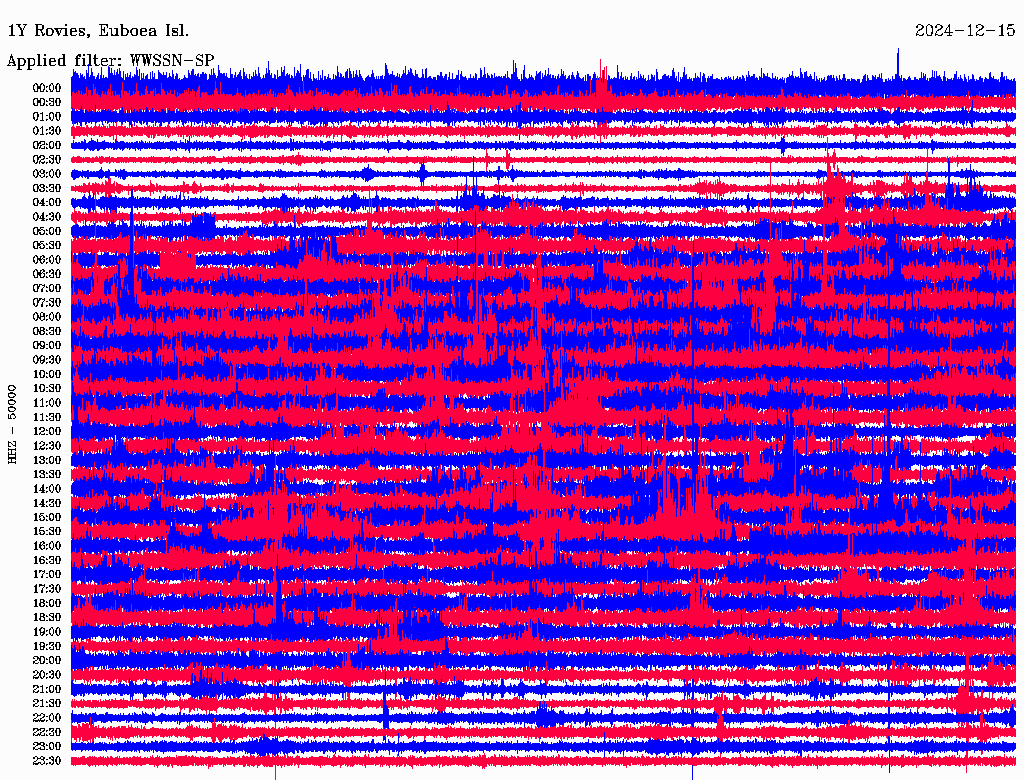The height and width of the screenshot is (780, 1024).
Task: Select the 20:00 time label
Action: tap(47, 660)
